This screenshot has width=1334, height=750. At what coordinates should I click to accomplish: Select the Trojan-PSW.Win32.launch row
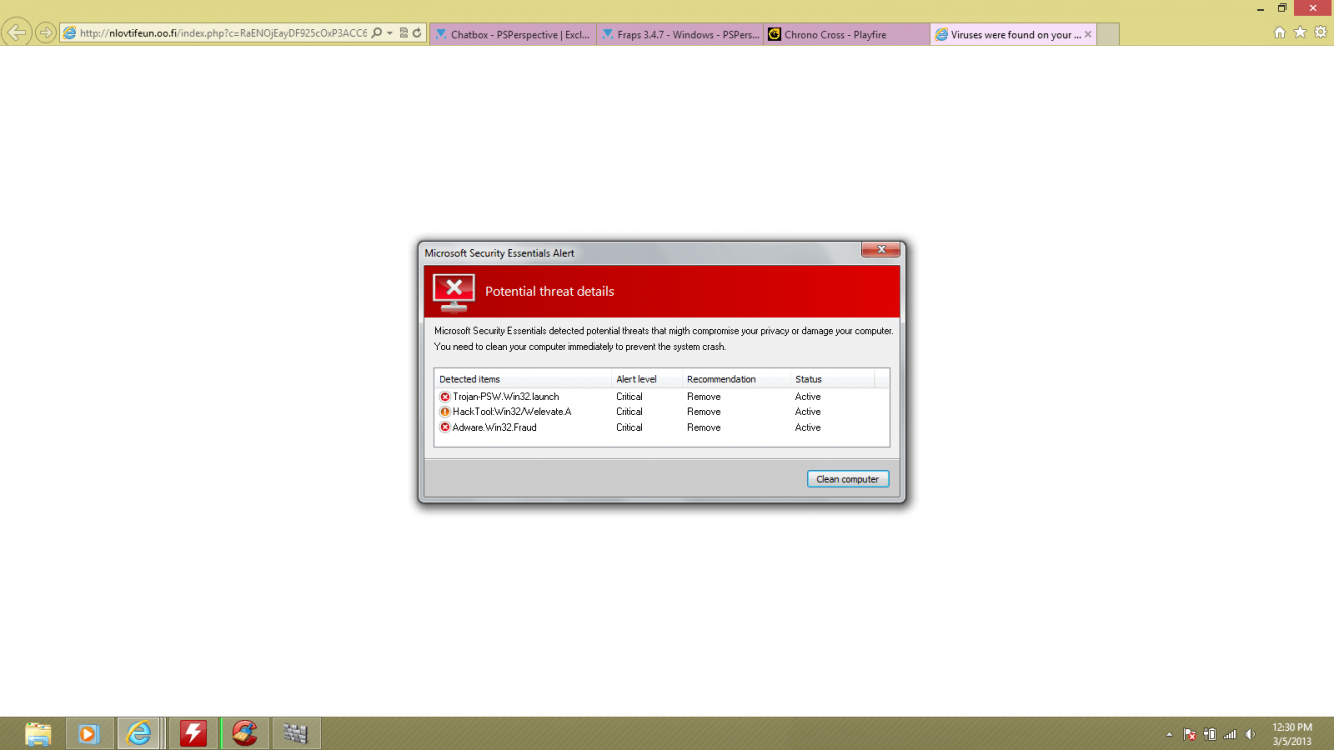(x=661, y=397)
